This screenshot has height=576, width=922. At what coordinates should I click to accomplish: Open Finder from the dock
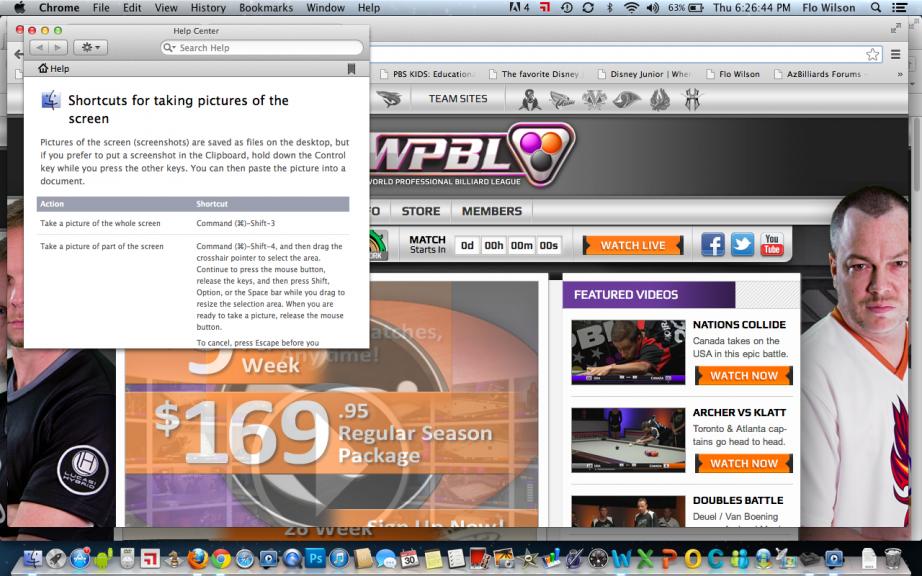click(x=33, y=558)
